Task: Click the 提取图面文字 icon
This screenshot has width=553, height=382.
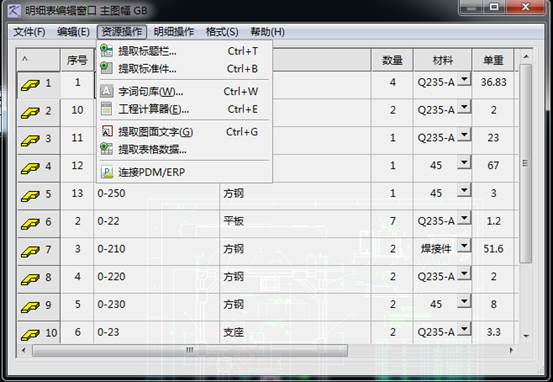Action: click(107, 132)
